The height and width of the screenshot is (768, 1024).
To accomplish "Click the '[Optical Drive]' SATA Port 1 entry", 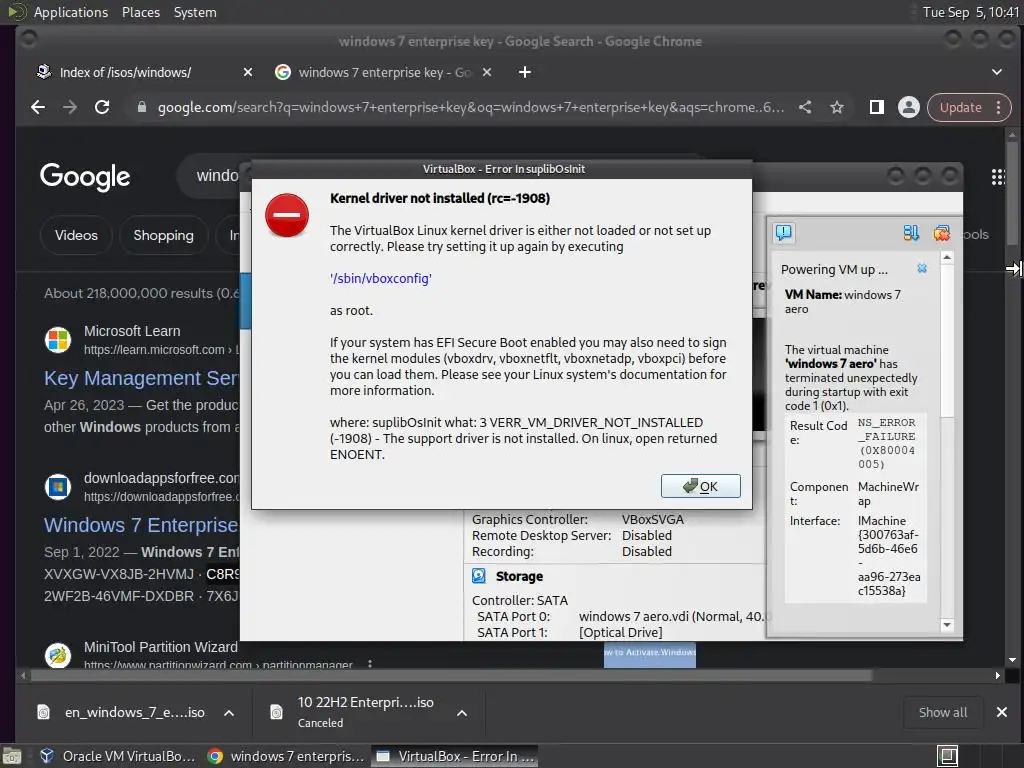I will (620, 632).
